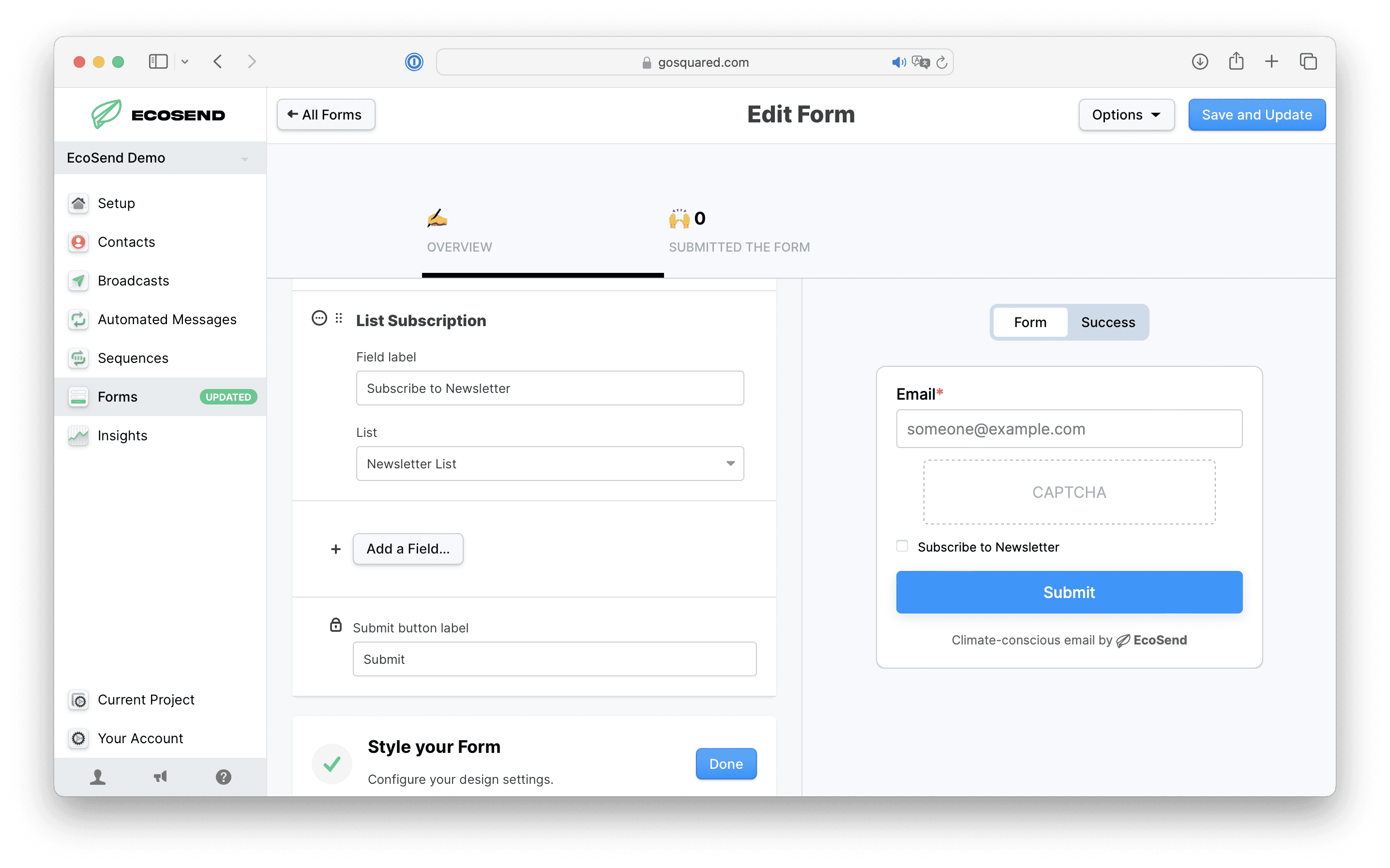This screenshot has width=1390, height=868.
Task: Show downloads in Safari toolbar
Action: tap(1200, 61)
